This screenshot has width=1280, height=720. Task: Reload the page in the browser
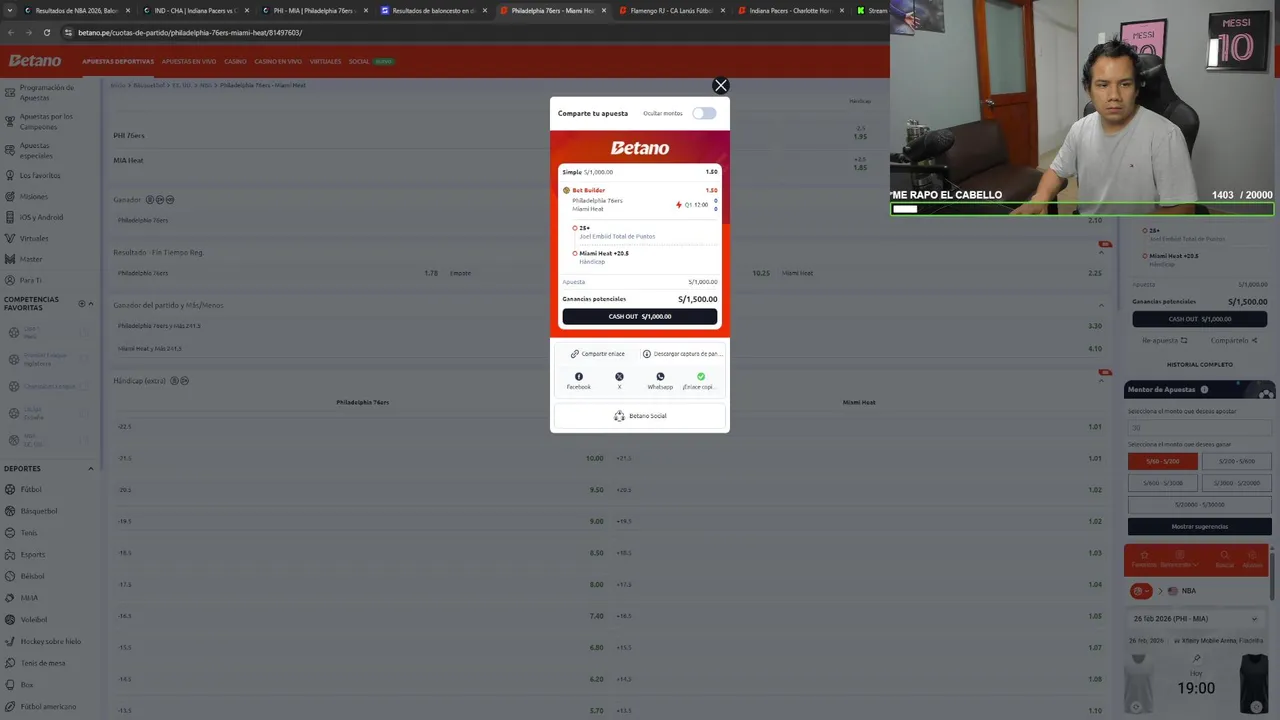pos(47,32)
